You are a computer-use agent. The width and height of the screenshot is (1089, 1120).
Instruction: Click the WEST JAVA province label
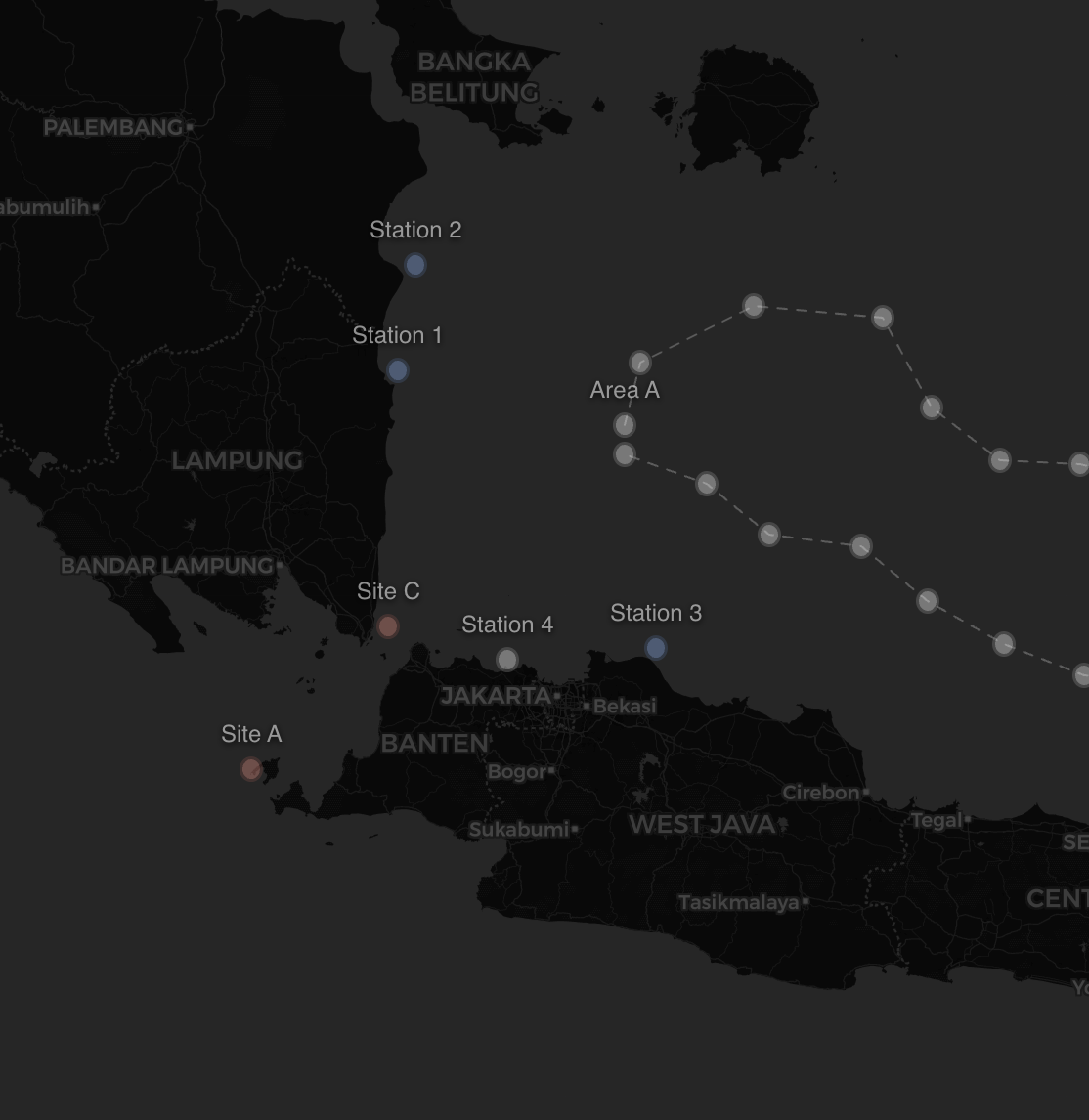[702, 825]
